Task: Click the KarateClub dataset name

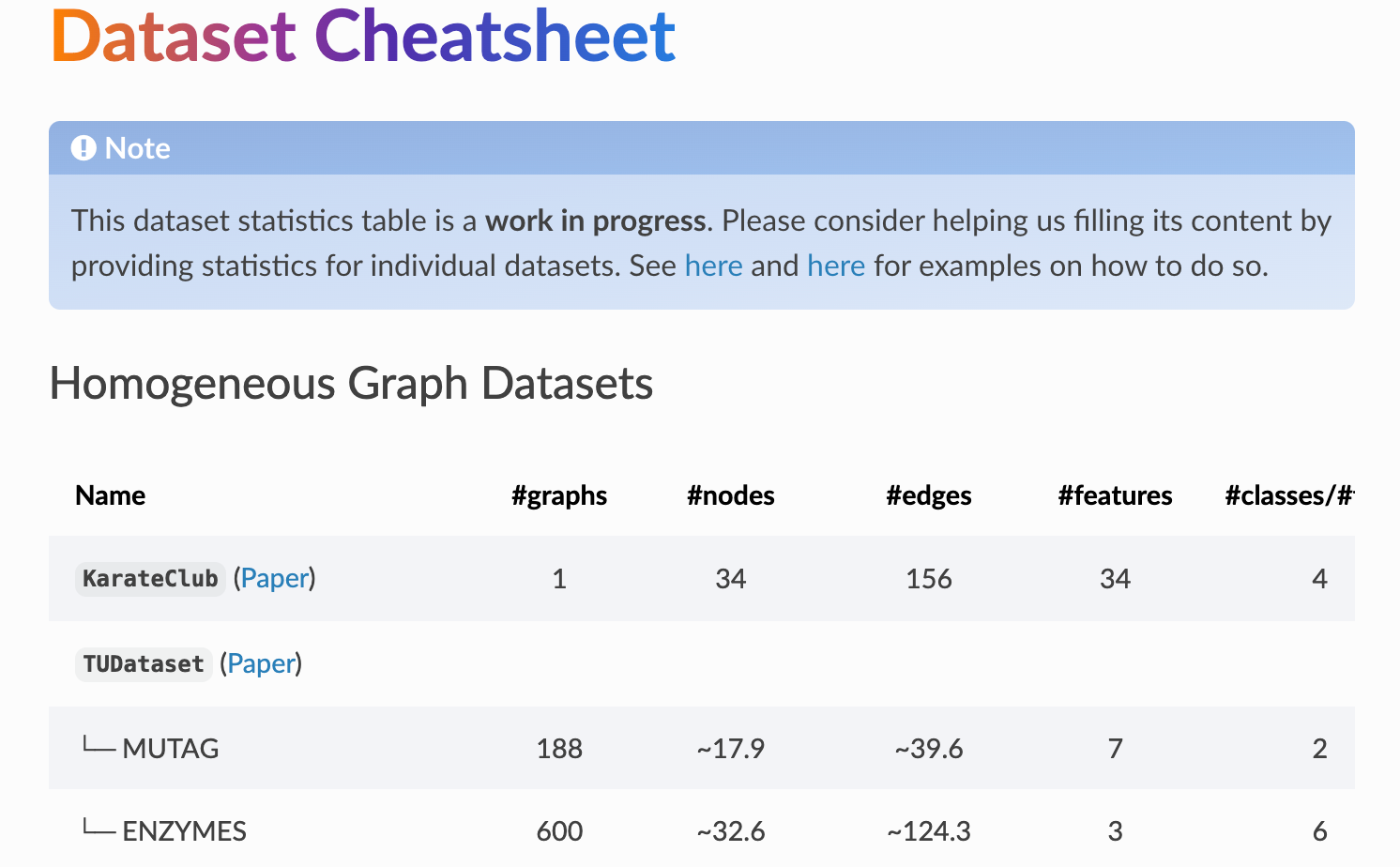Action: (x=150, y=579)
